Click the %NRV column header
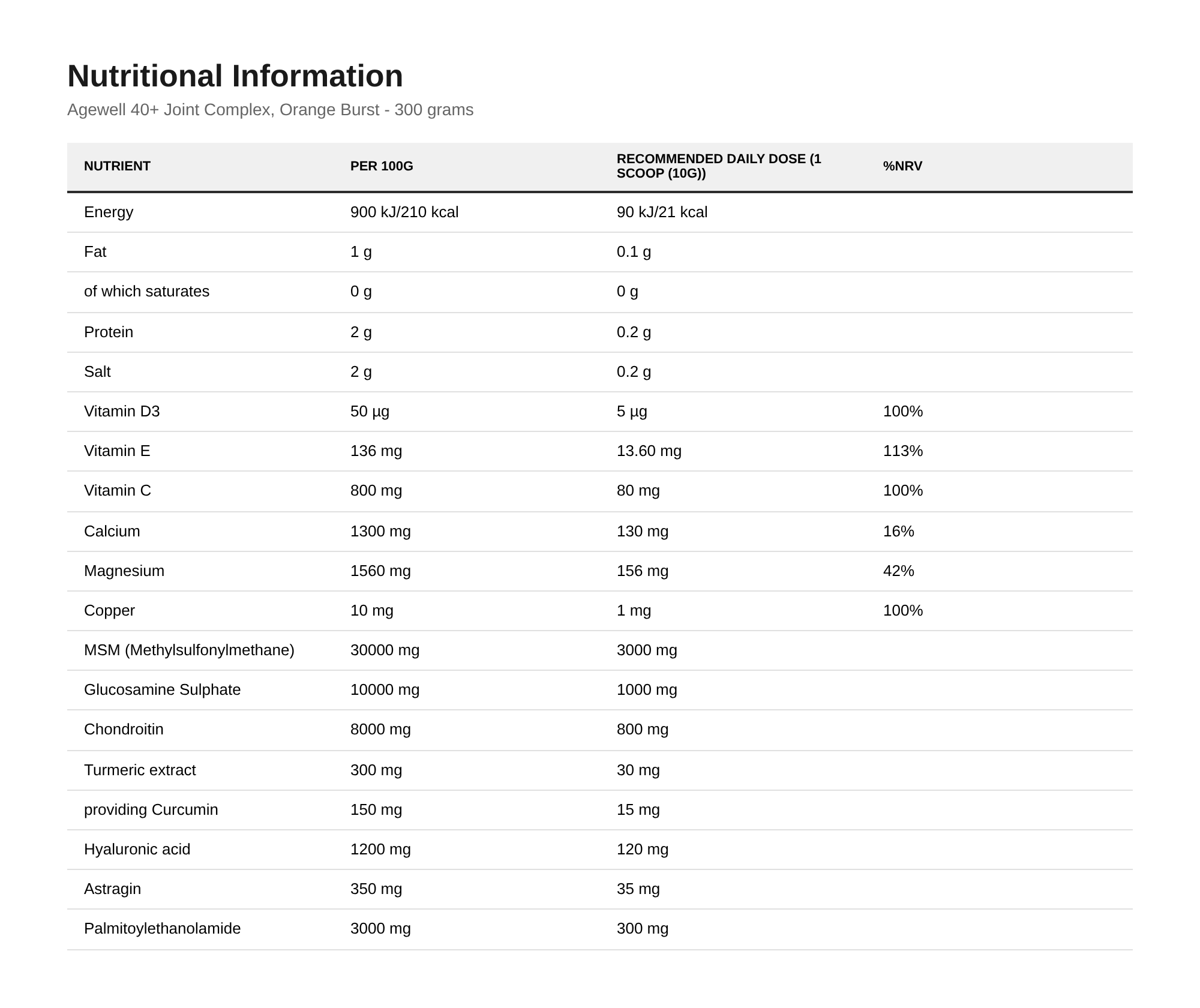1200x1008 pixels. point(902,166)
